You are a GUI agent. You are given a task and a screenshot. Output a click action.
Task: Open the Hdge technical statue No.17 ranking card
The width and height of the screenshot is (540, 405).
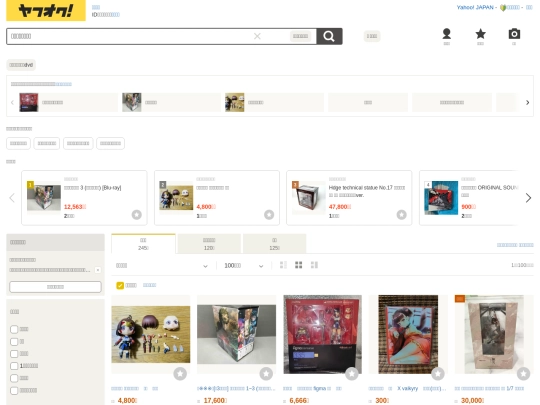349,198
